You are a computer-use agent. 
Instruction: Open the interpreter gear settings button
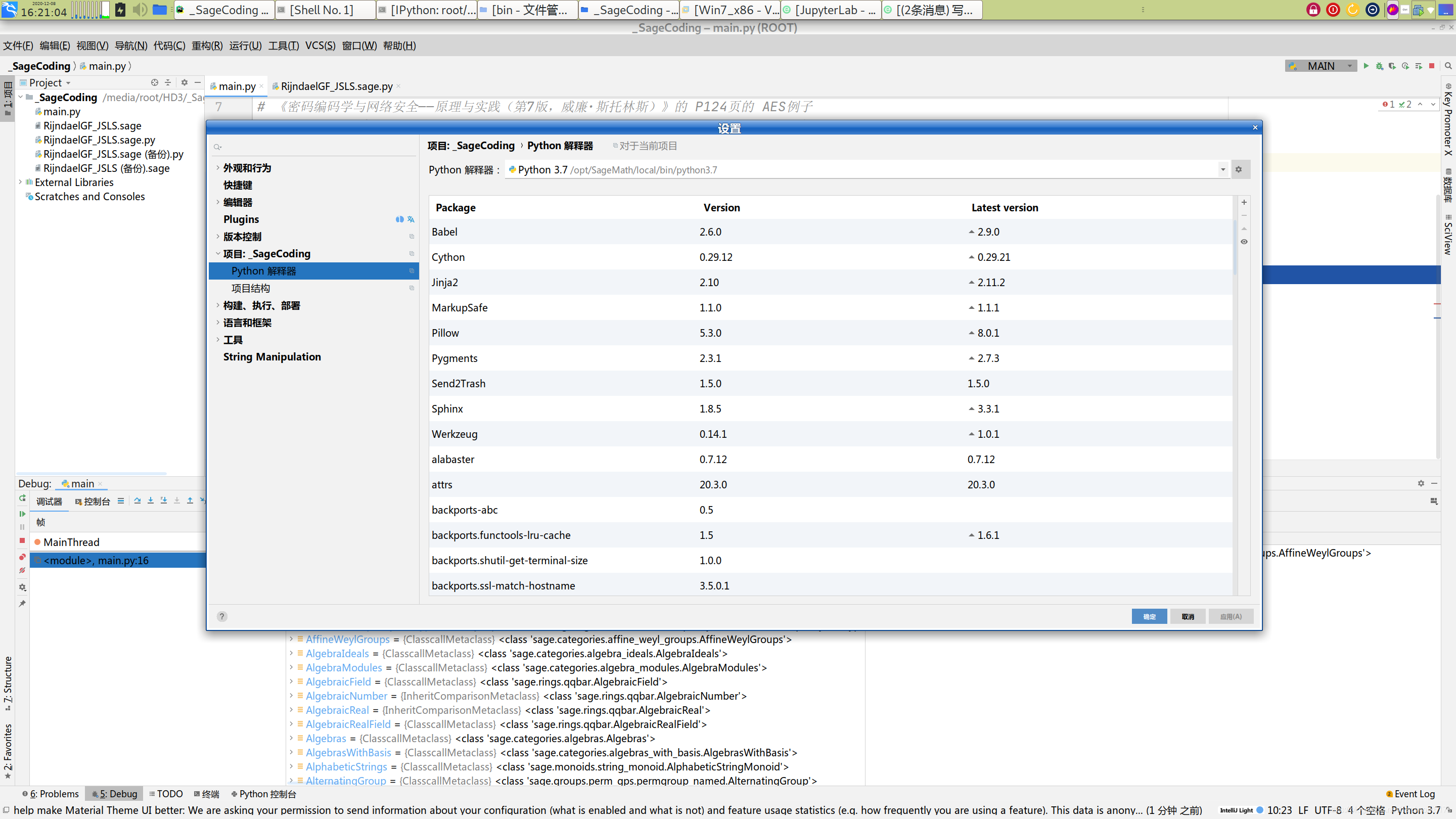coord(1239,169)
